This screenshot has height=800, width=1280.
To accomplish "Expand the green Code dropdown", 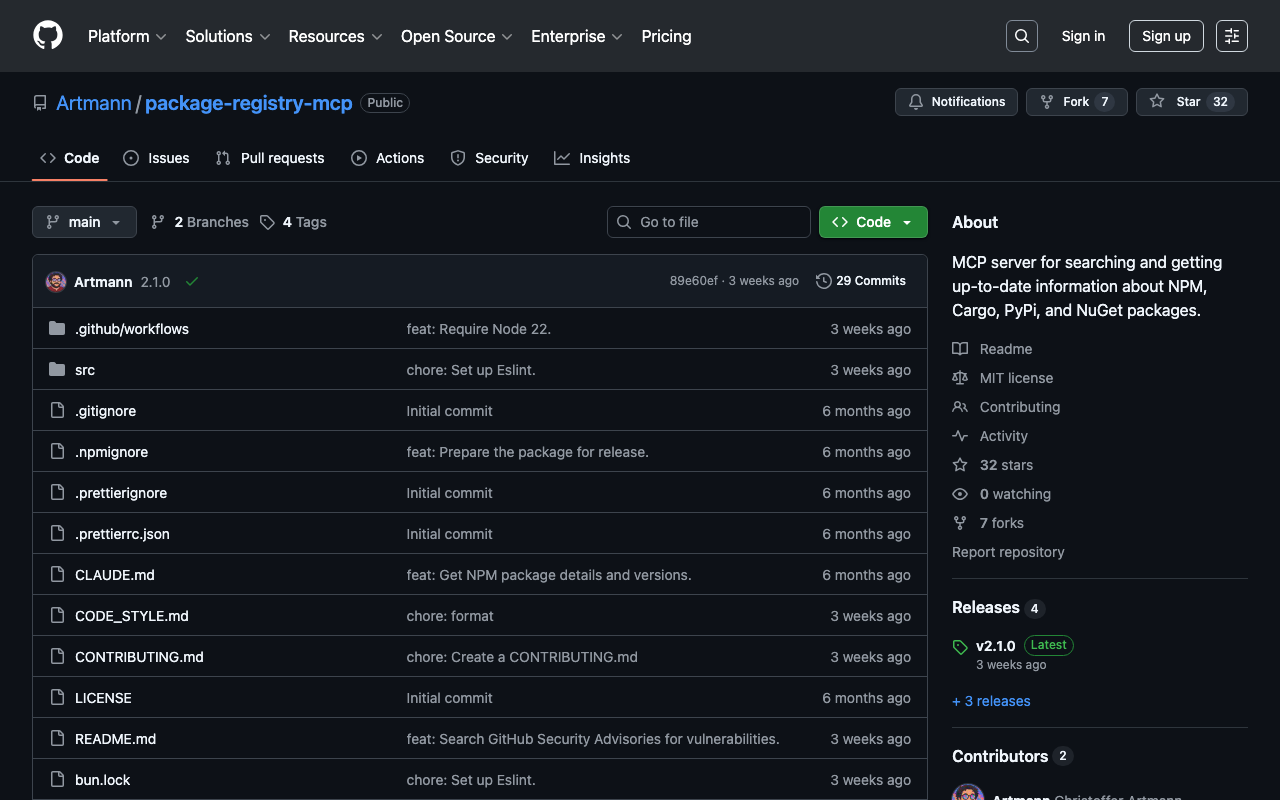I will coord(872,222).
